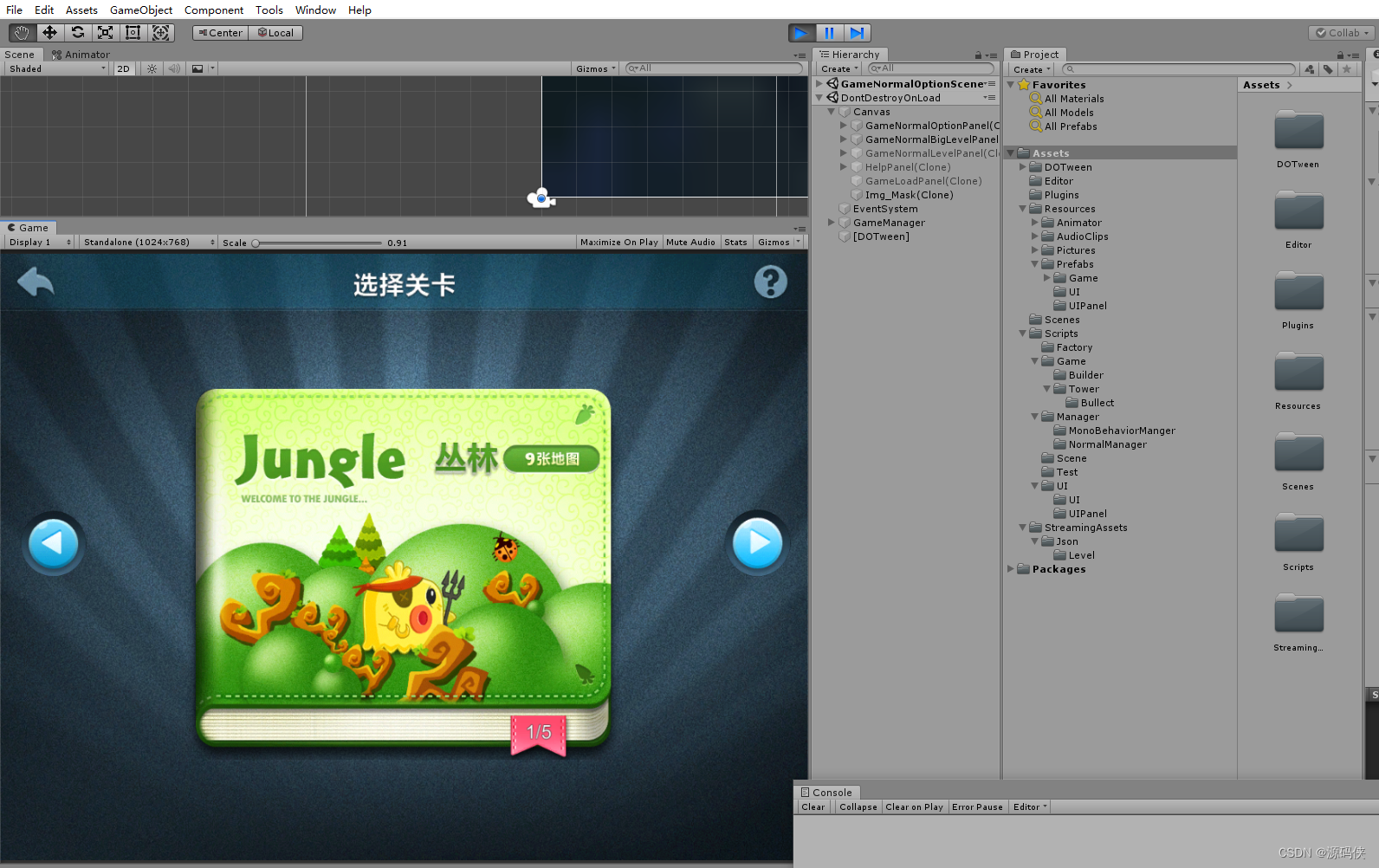Open scene effects image icon

(197, 68)
